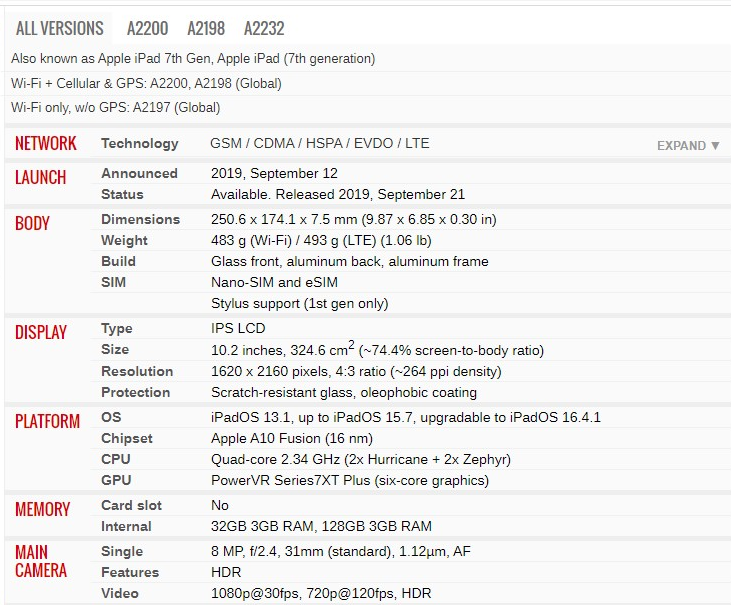Switch to the A2232 version tab
The width and height of the screenshot is (731, 605).
point(264,28)
